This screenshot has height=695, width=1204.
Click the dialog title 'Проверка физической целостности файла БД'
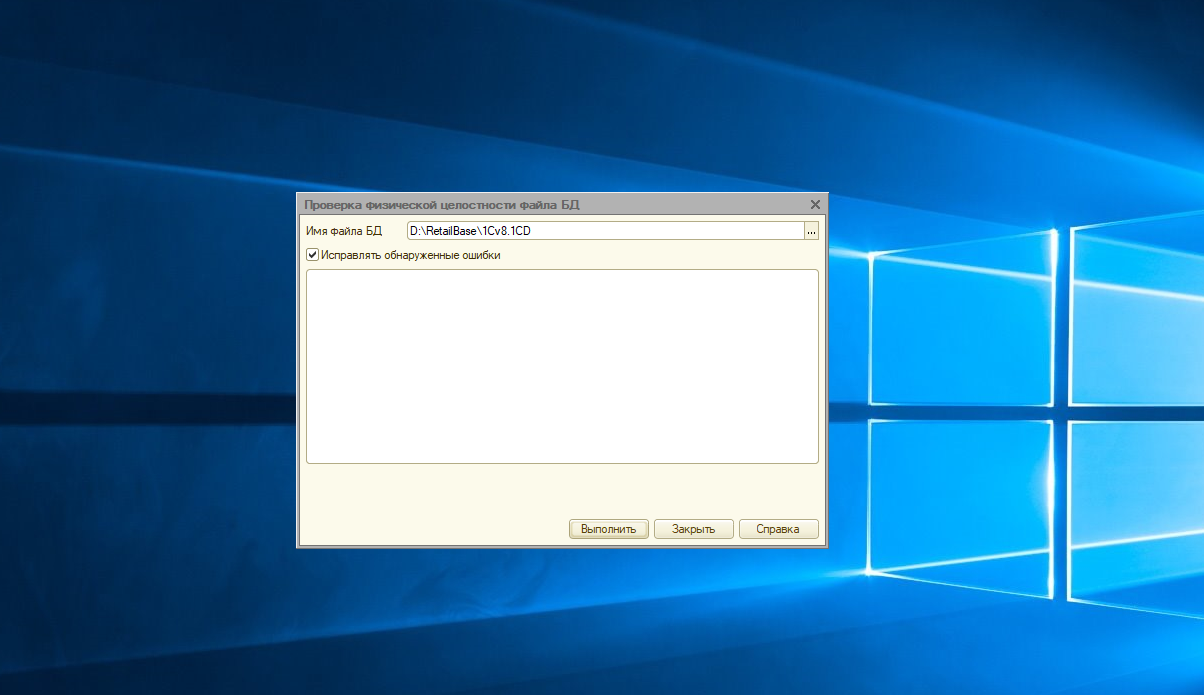[441, 204]
